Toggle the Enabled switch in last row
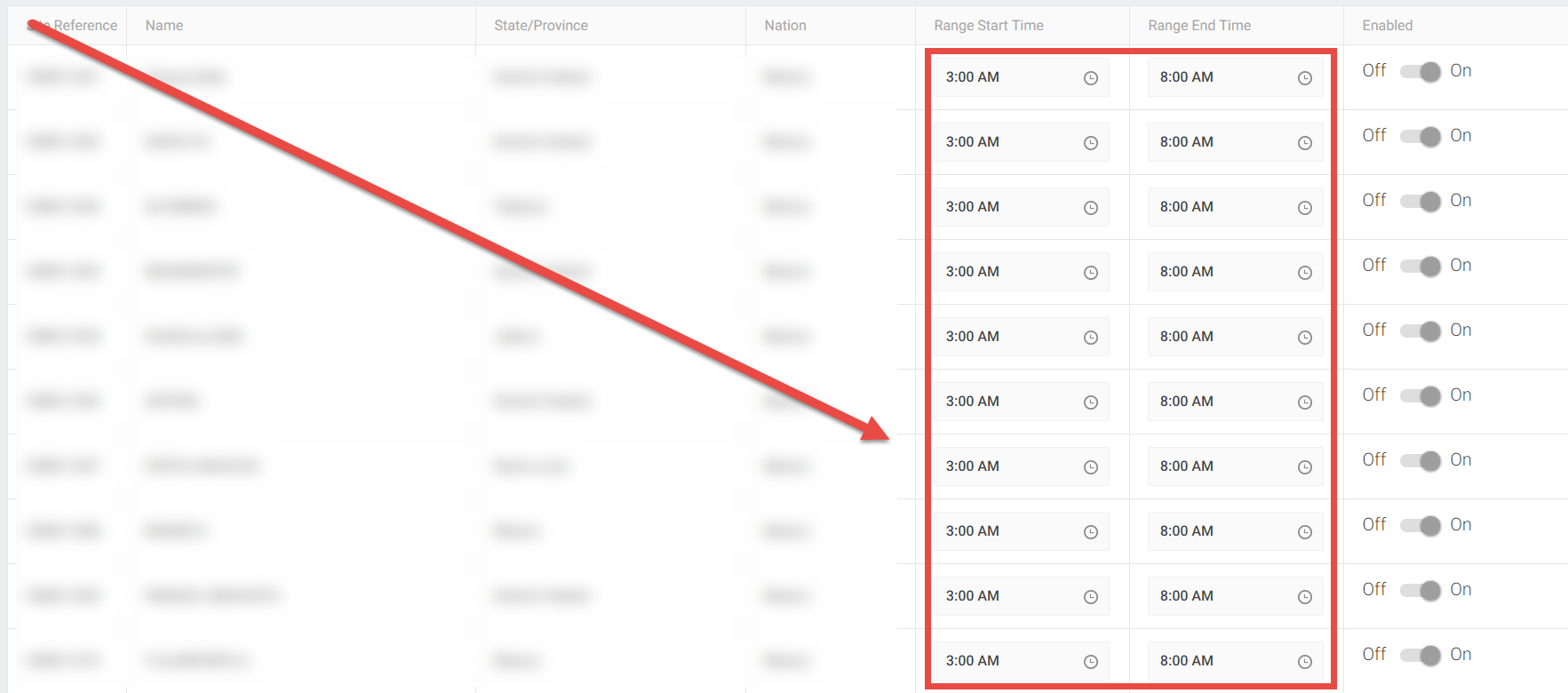 (1420, 656)
